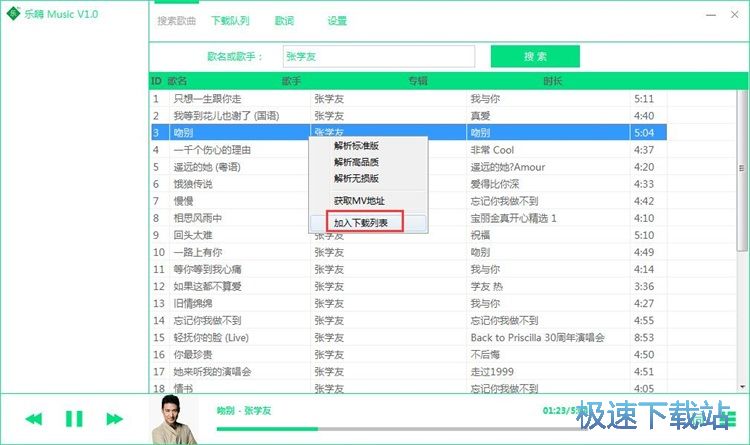Select song row 一路上有你
750x445 pixels.
tap(409, 252)
